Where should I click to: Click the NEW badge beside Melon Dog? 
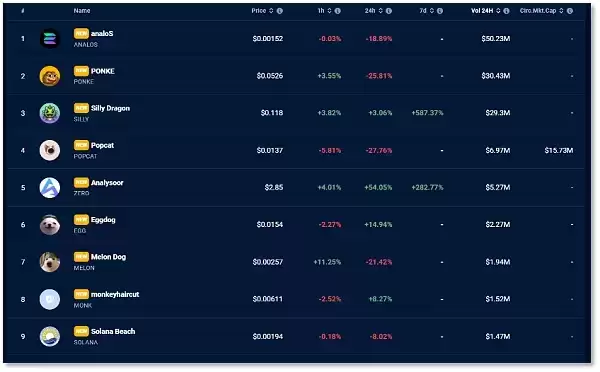tap(81, 257)
